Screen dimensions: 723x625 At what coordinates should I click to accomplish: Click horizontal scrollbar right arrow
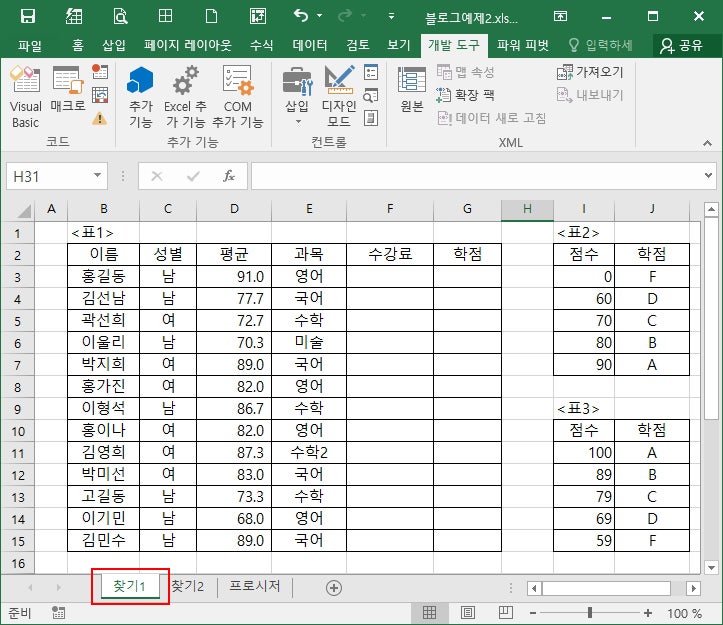coord(693,588)
